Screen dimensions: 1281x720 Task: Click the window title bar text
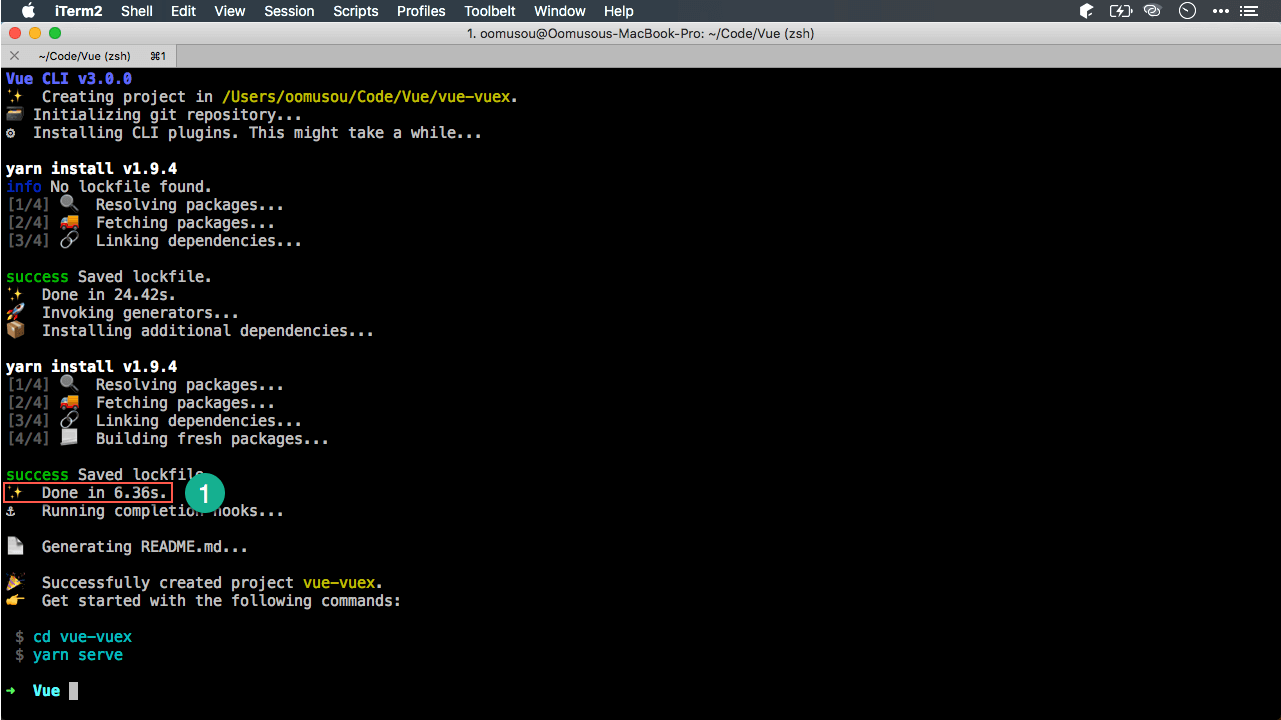pos(641,33)
